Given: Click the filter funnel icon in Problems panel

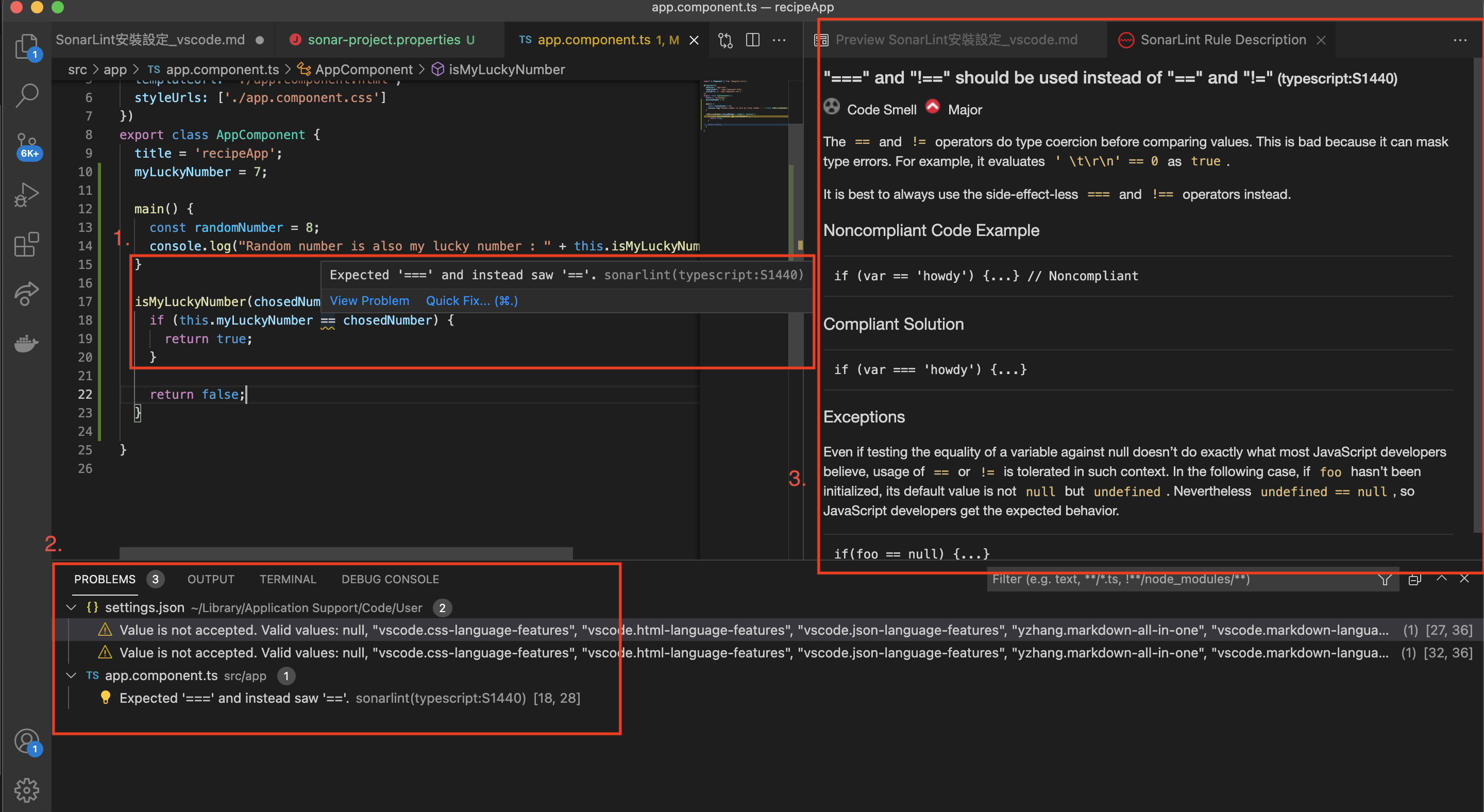Looking at the screenshot, I should (x=1385, y=579).
